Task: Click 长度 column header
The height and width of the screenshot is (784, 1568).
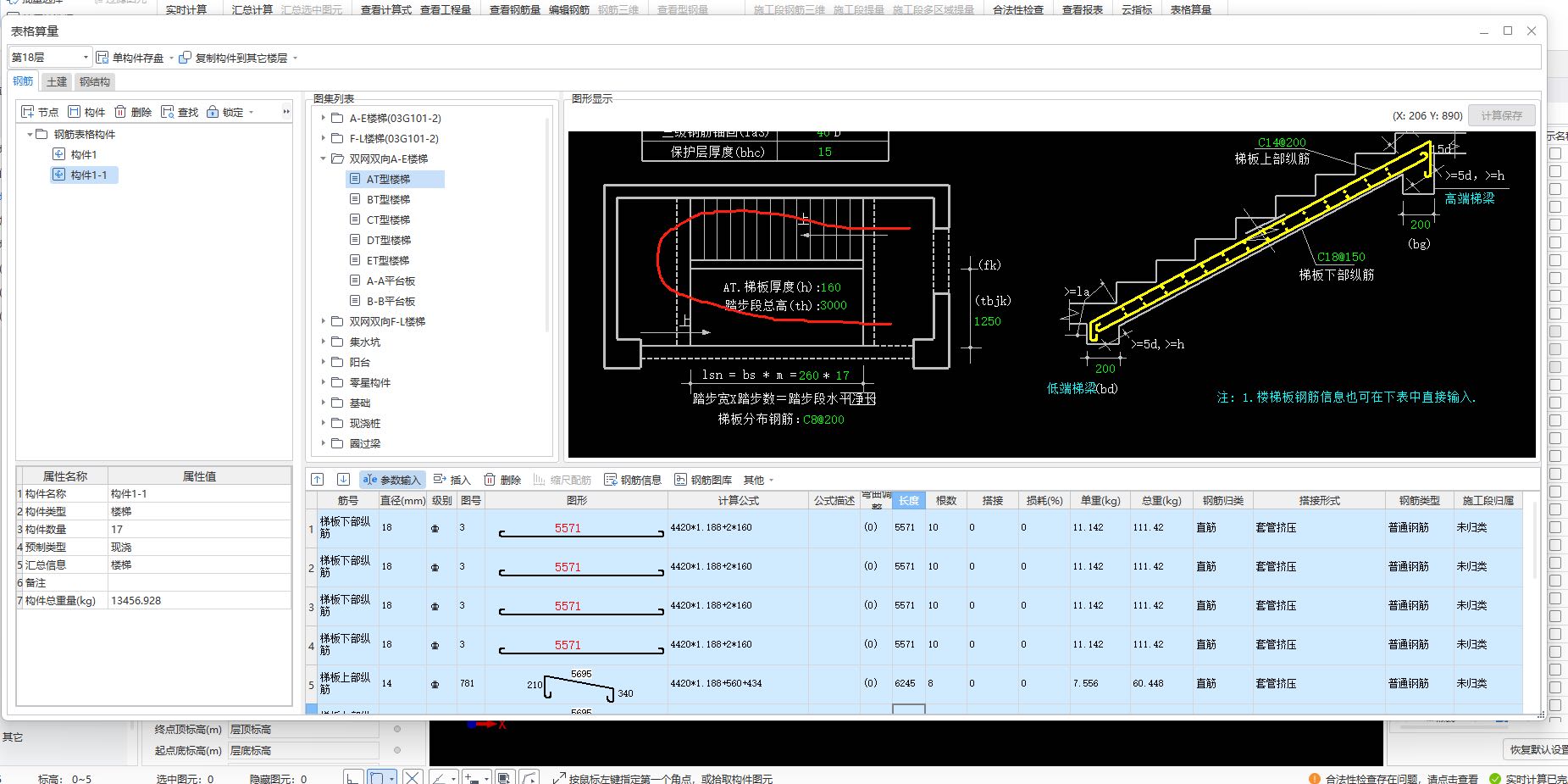Action: tap(908, 500)
